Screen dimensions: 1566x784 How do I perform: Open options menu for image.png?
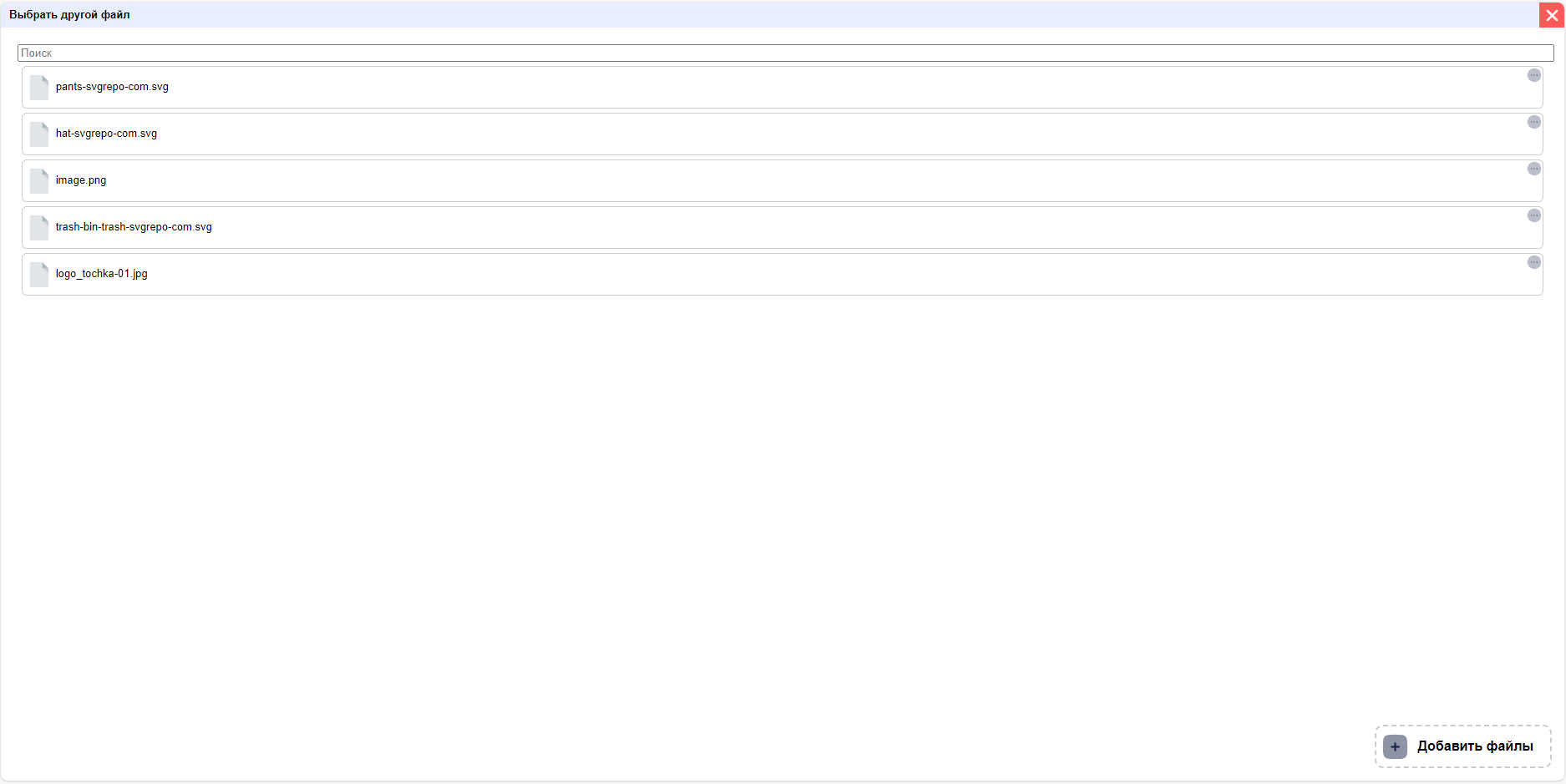point(1534,169)
